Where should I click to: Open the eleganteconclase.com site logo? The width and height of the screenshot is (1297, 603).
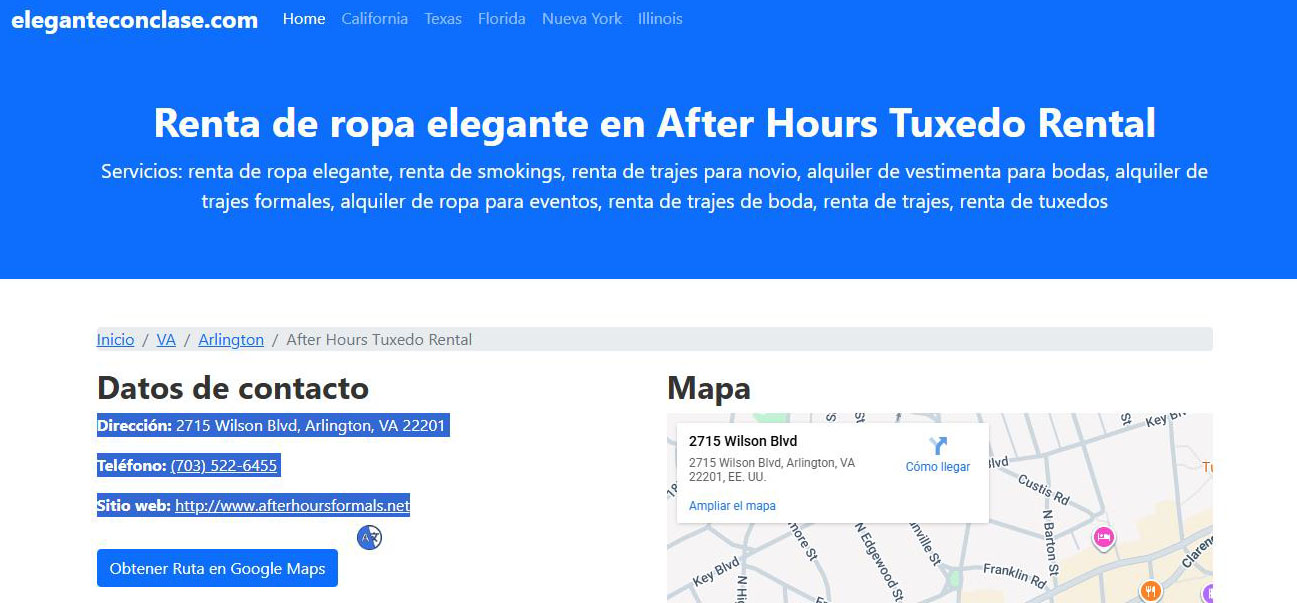pyautogui.click(x=134, y=20)
